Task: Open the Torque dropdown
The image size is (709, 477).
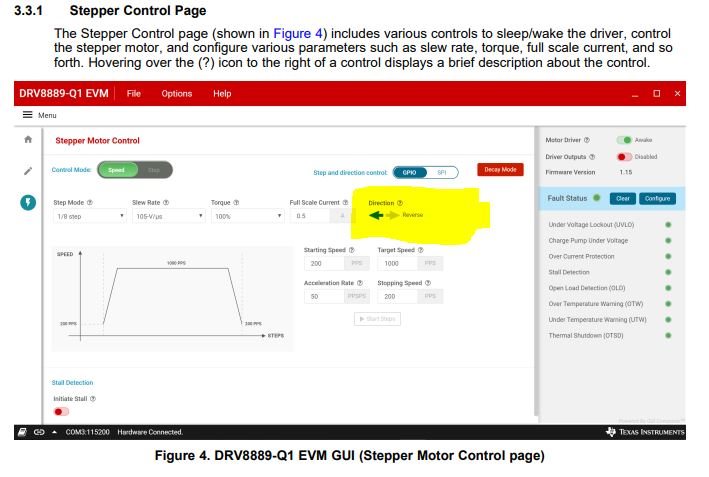Action: tap(247, 216)
